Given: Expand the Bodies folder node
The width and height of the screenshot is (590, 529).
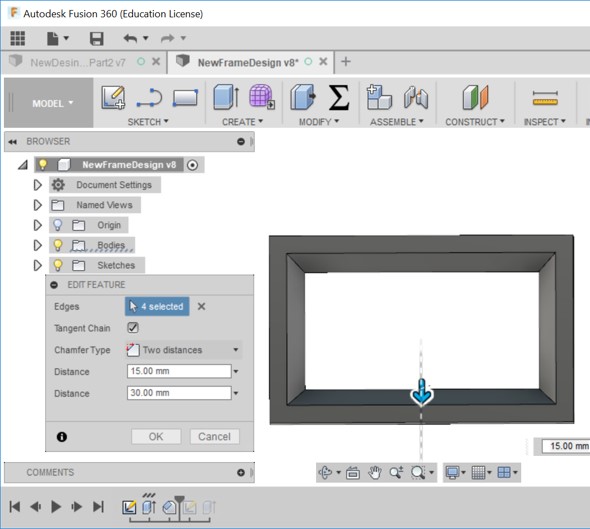Looking at the screenshot, I should tap(38, 245).
